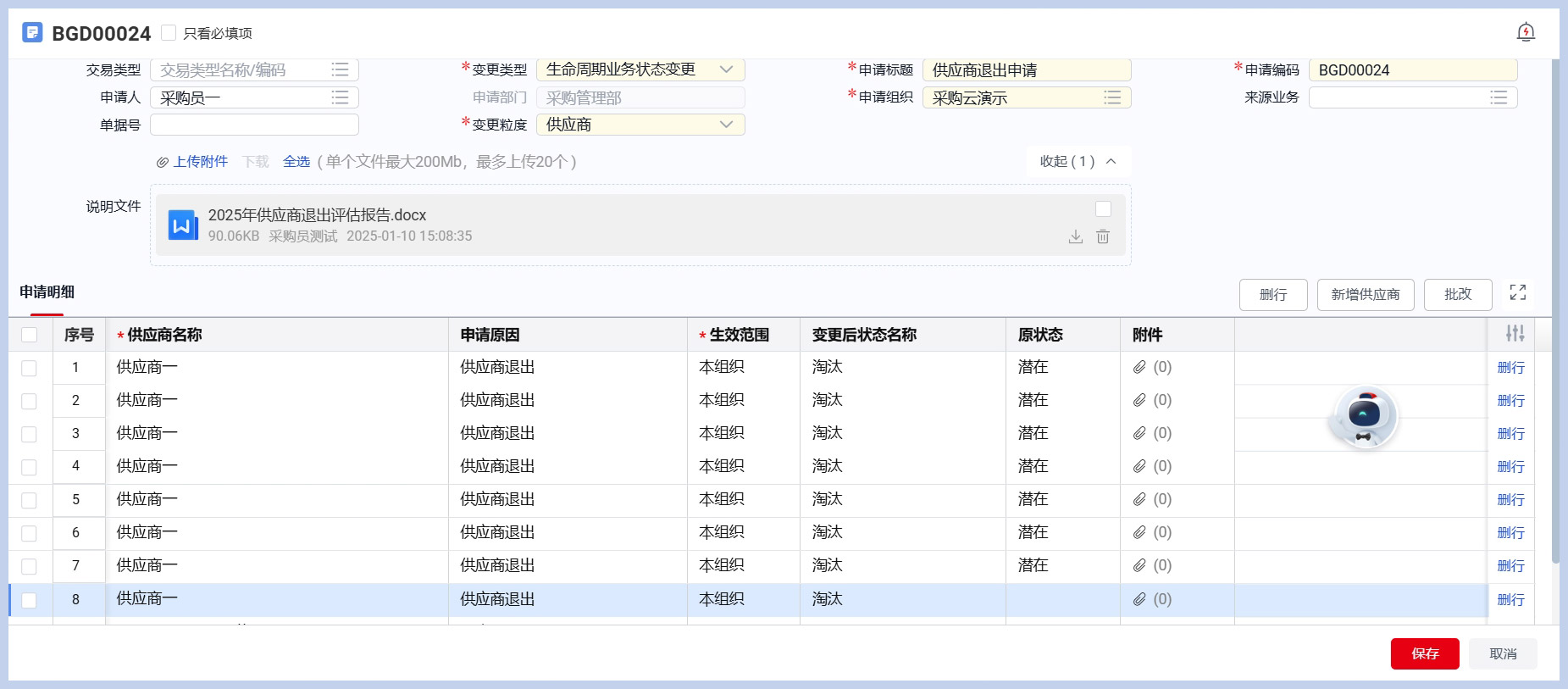Open the table column settings icon
Viewport: 1568px width, 689px height.
click(x=1515, y=334)
